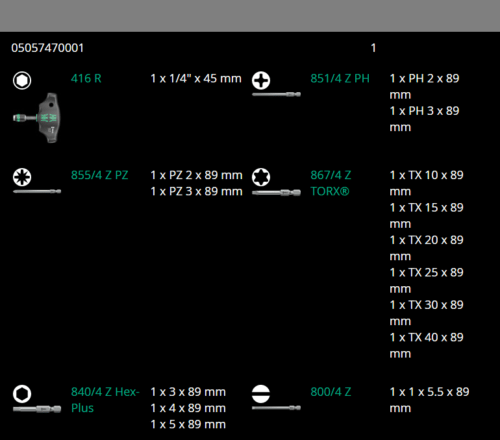Click the TORX six-lobe profile icon
This screenshot has width=500, height=440.
(261, 177)
